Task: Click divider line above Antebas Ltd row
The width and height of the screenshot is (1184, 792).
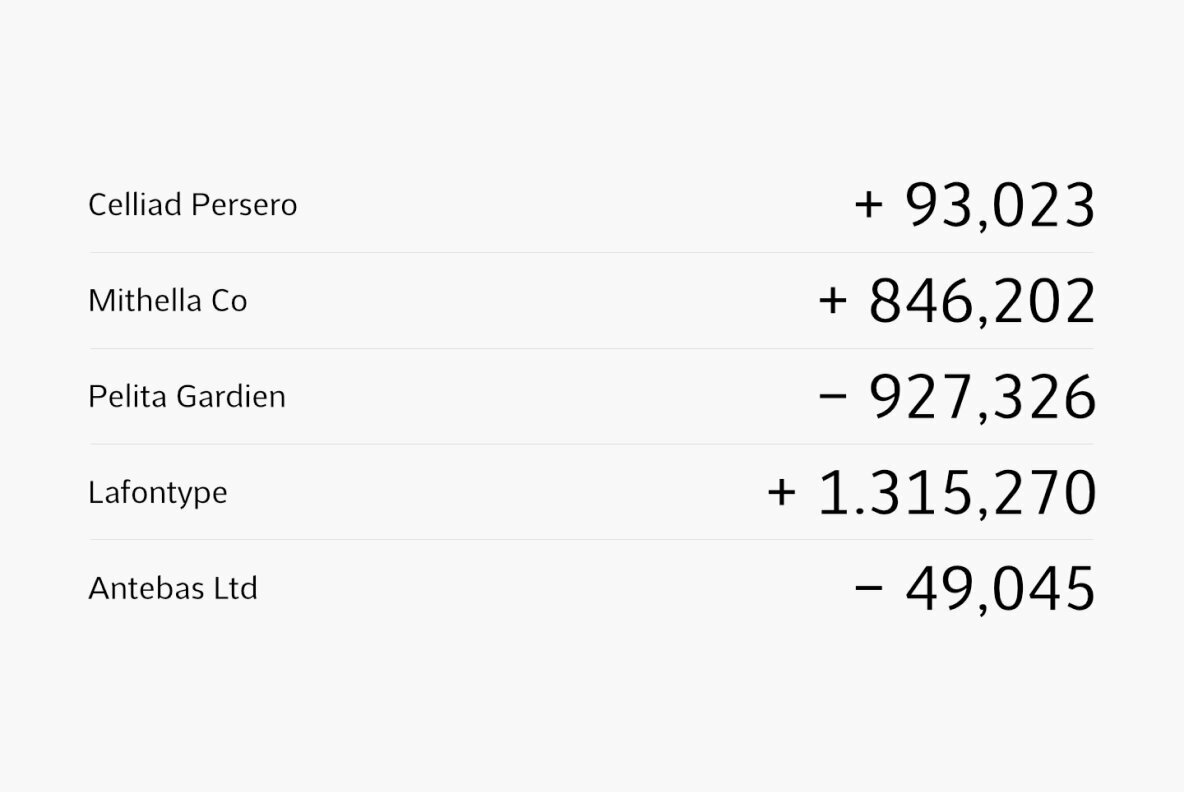Action: pos(591,540)
